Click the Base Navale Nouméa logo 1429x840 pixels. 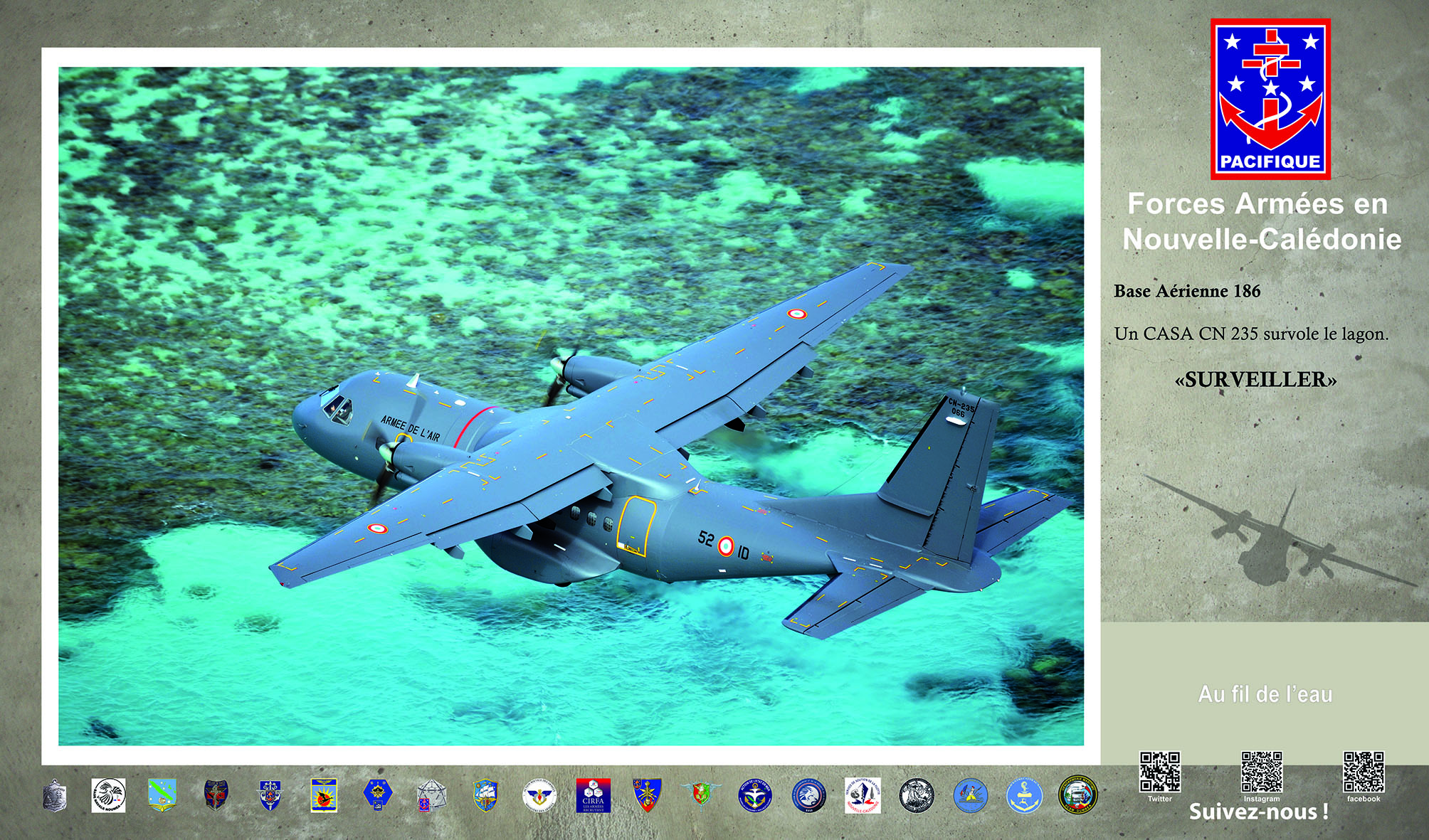108,795
